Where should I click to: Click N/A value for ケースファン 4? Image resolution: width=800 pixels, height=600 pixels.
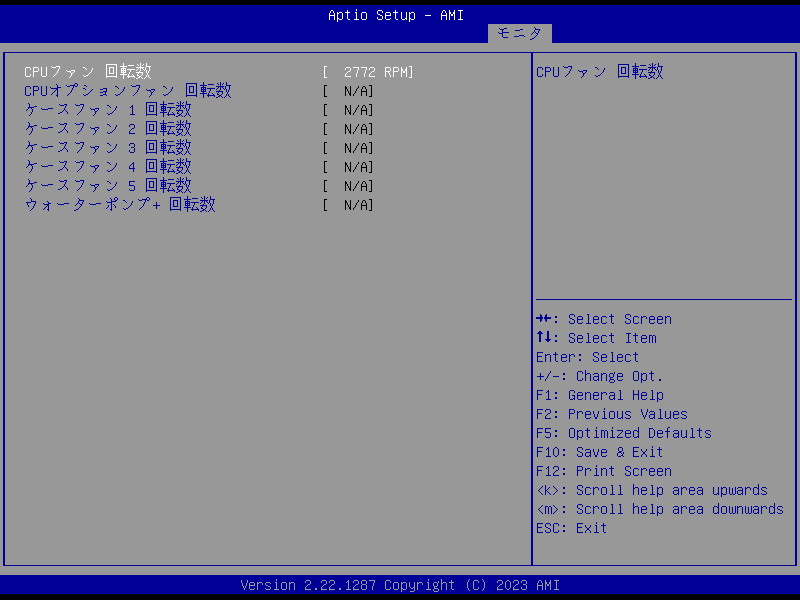coord(348,167)
